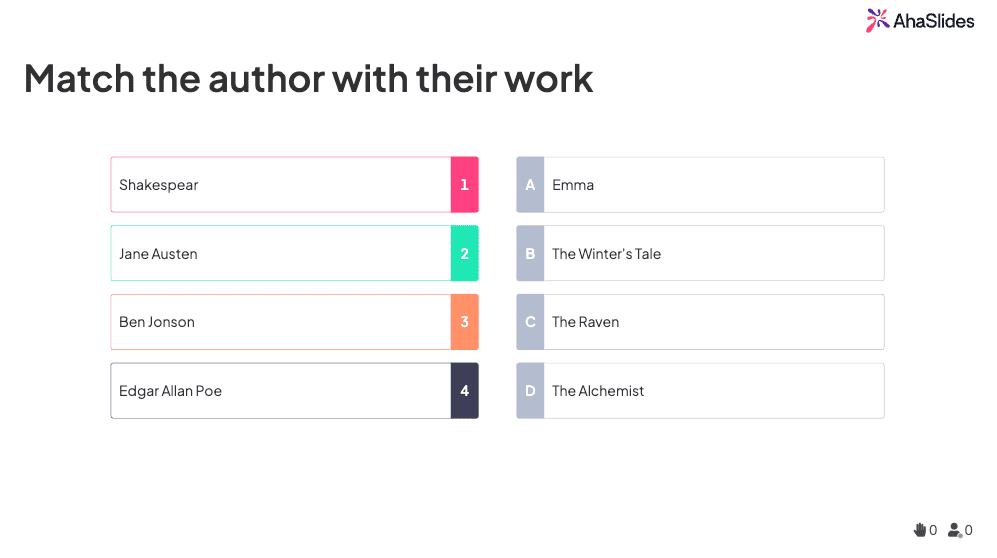Click the AhaSlides logo icon

(x=877, y=20)
